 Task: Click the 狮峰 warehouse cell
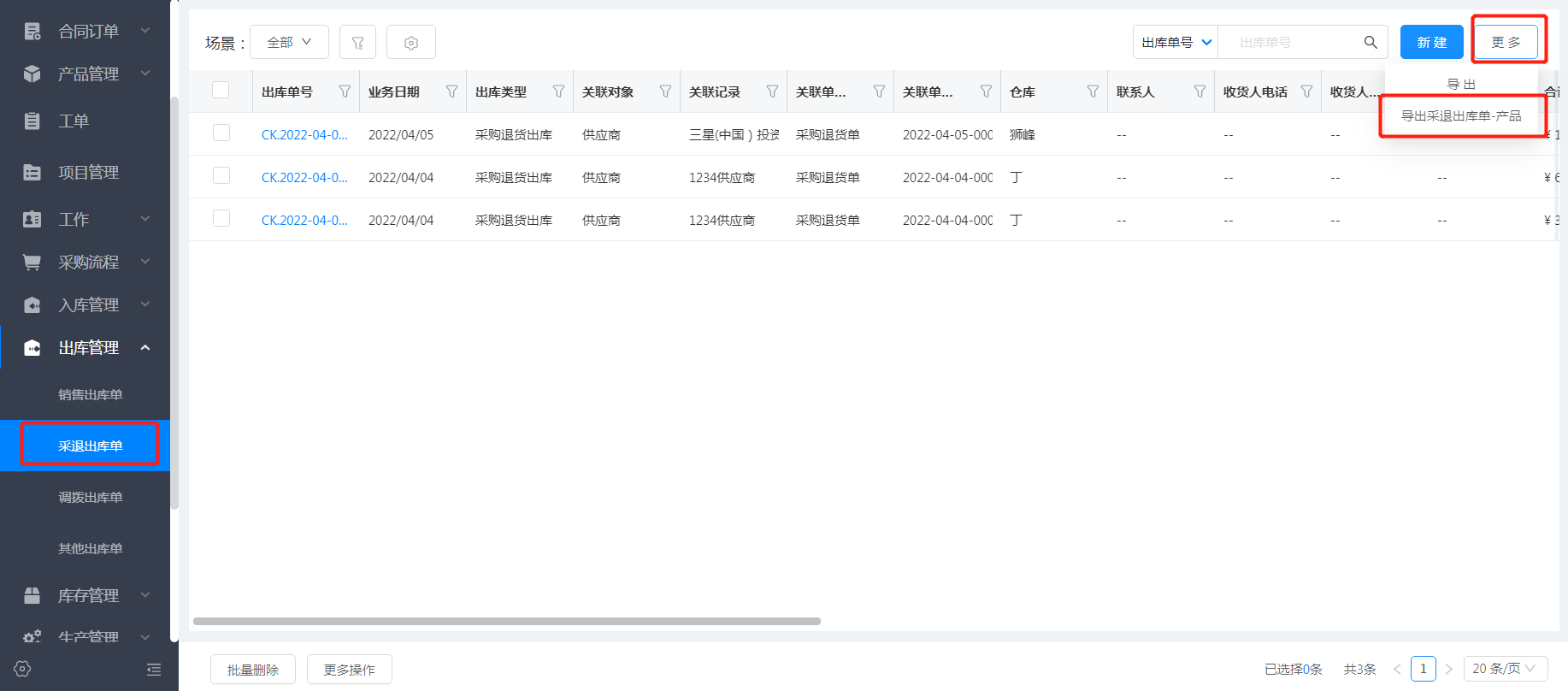click(x=1023, y=135)
